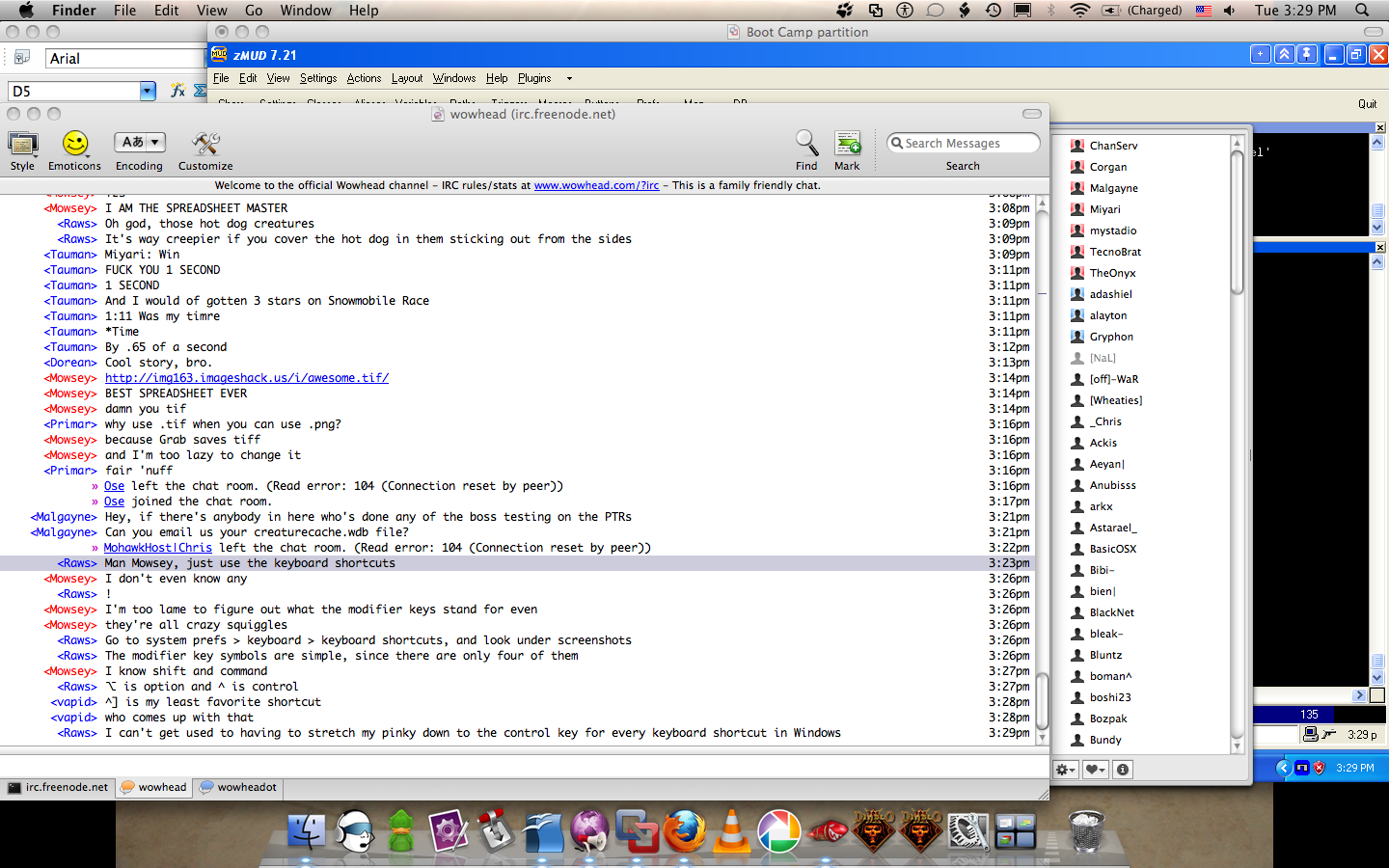Viewport: 1389px width, 868px height.
Task: Open VLC cone icon in Dock
Action: pos(731,831)
